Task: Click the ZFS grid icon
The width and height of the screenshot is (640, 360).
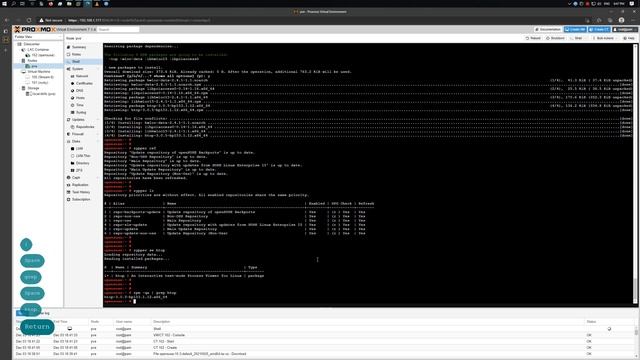Action: pos(72,170)
